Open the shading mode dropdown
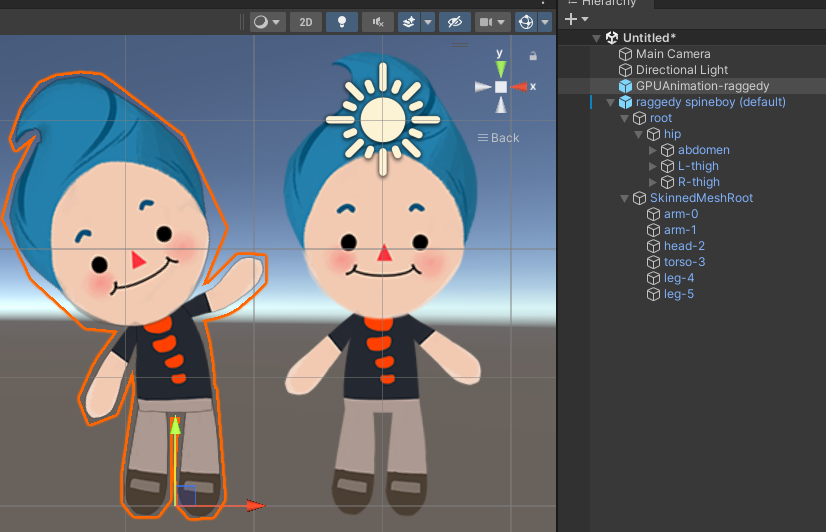Viewport: 826px width, 532px height. tap(266, 22)
